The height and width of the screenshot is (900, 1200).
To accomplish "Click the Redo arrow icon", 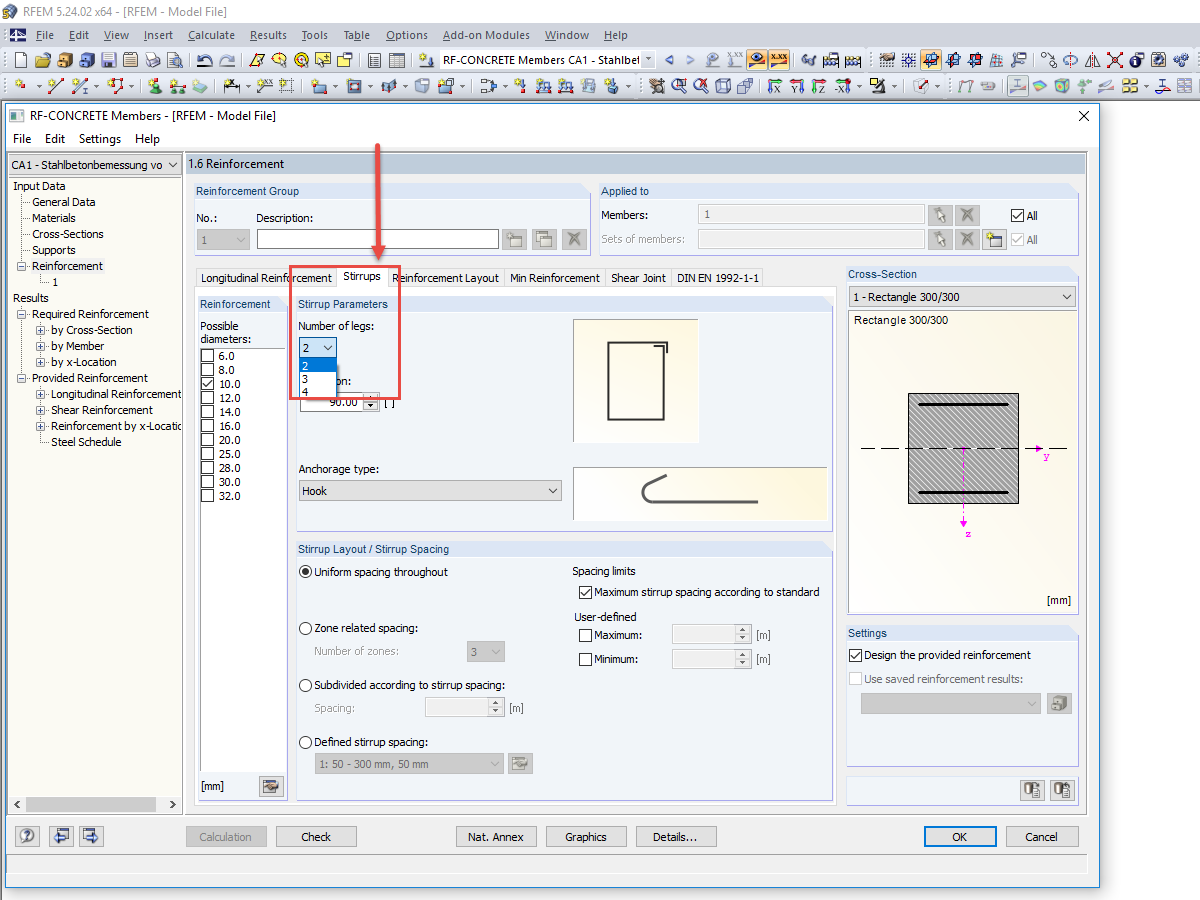I will click(x=227, y=60).
